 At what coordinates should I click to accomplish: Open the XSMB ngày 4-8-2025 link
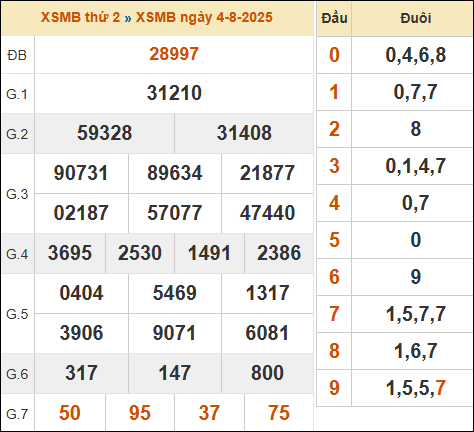[x=204, y=17]
